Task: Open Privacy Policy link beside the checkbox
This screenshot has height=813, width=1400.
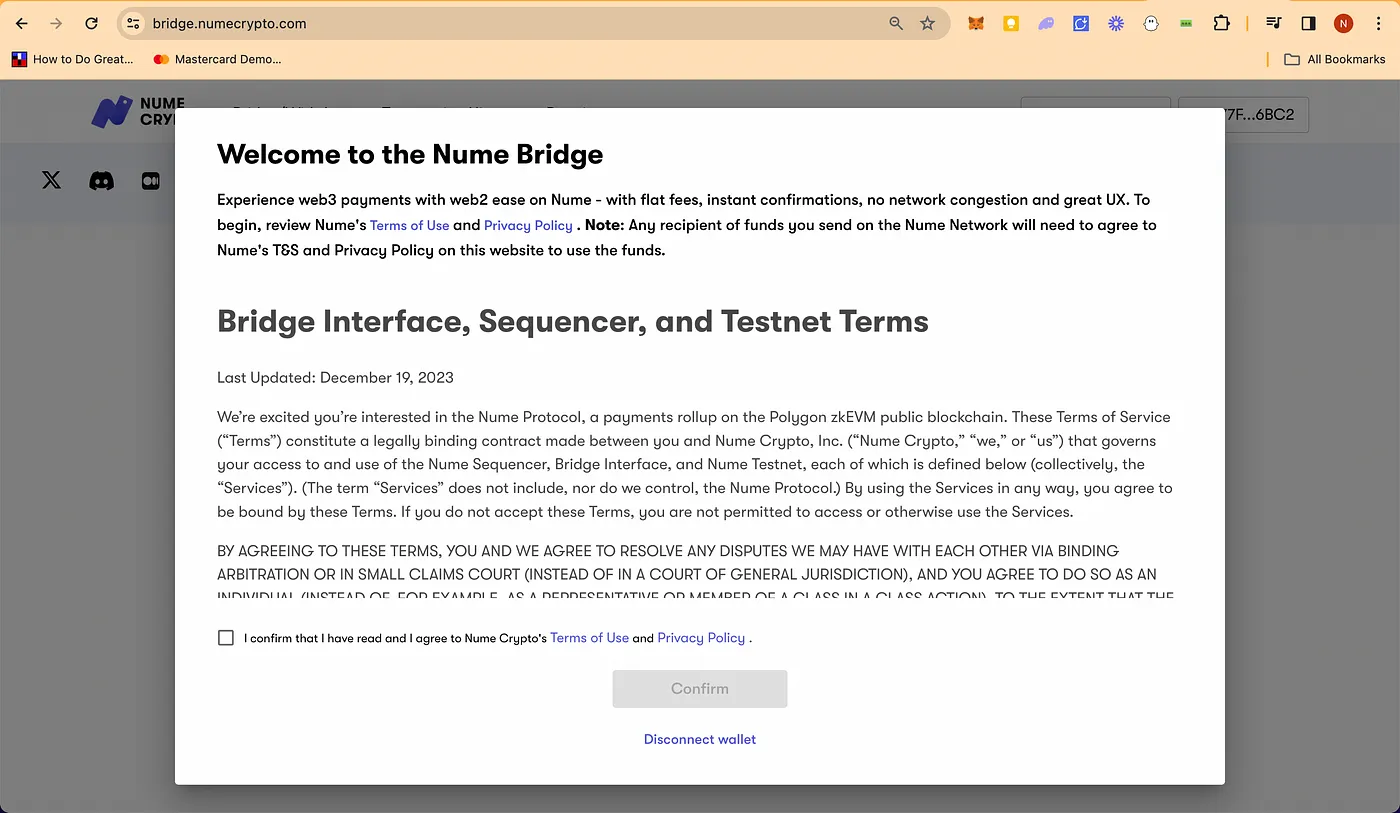Action: pos(701,638)
